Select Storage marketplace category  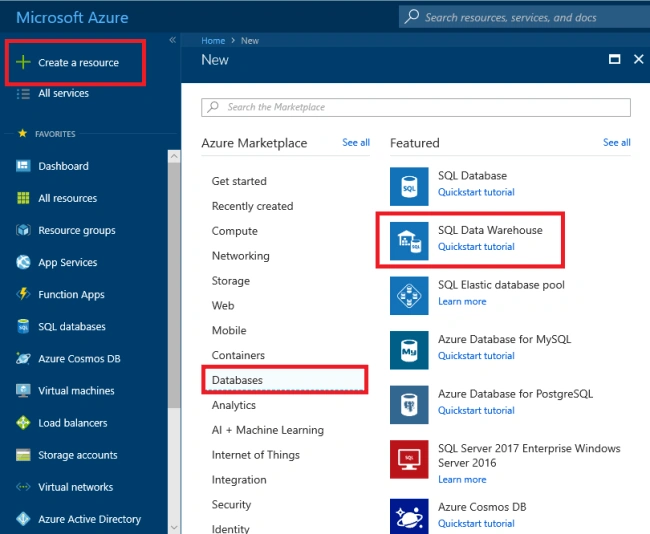[230, 281]
